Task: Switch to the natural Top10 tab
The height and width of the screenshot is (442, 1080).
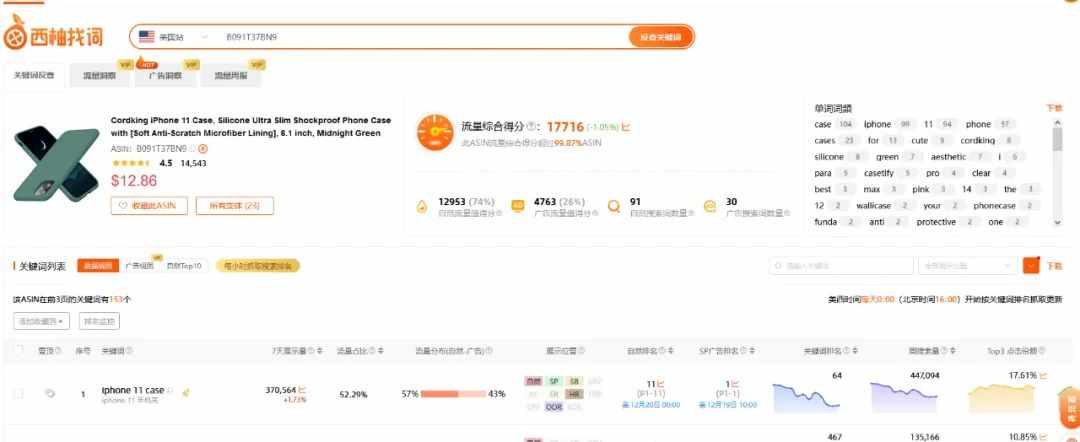Action: point(184,266)
